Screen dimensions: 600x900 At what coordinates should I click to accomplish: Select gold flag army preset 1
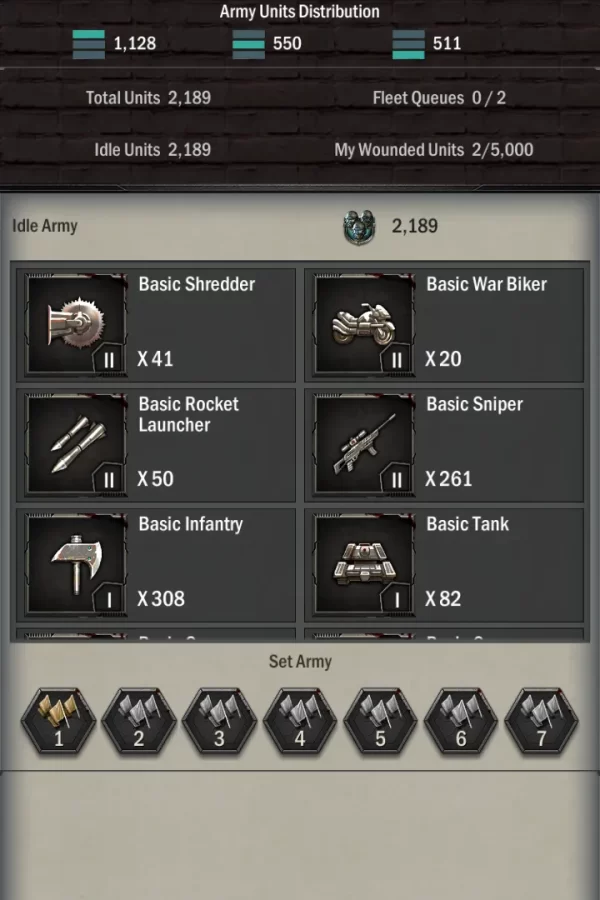pos(58,721)
